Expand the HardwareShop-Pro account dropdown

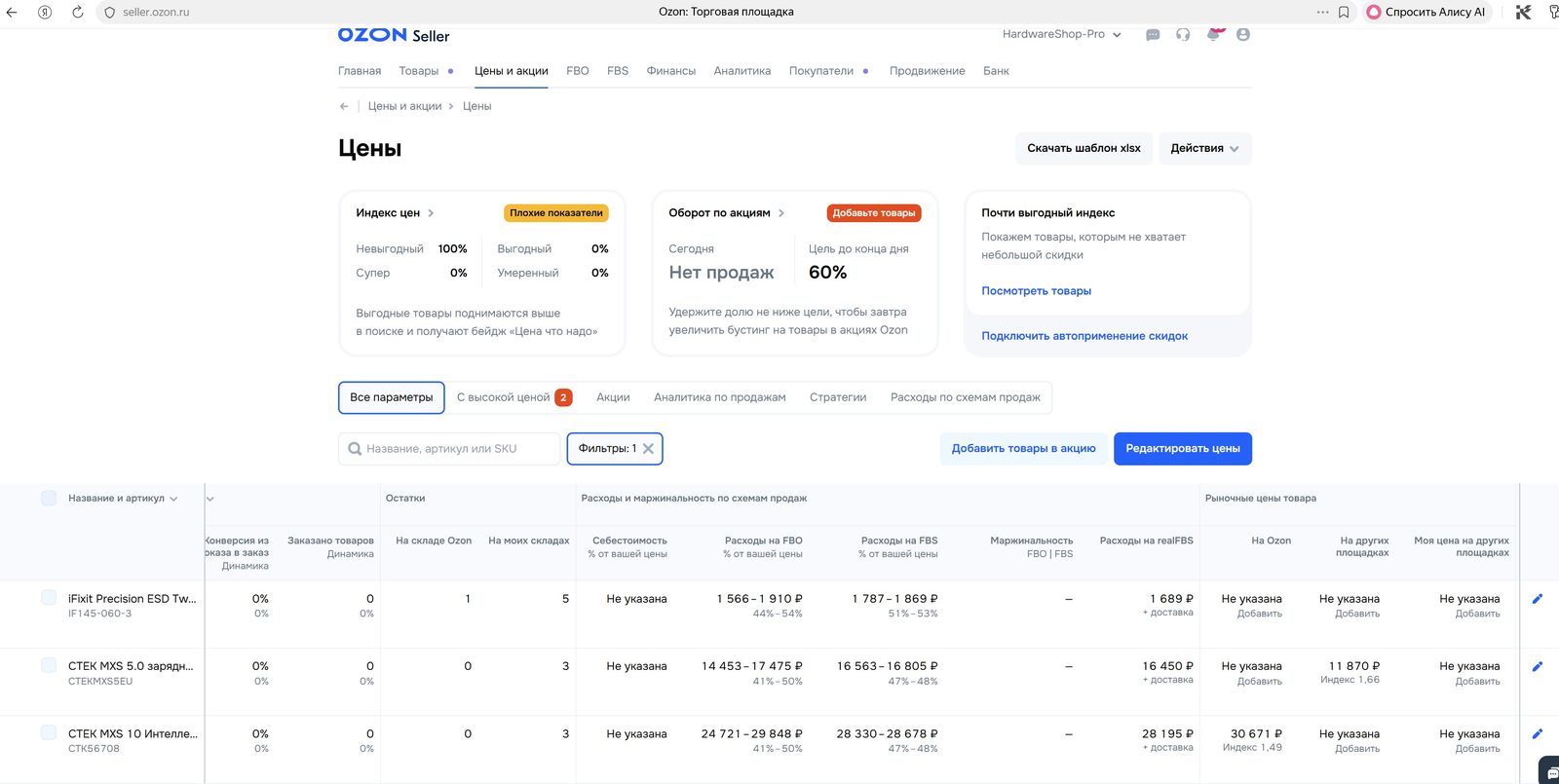pyautogui.click(x=1062, y=34)
